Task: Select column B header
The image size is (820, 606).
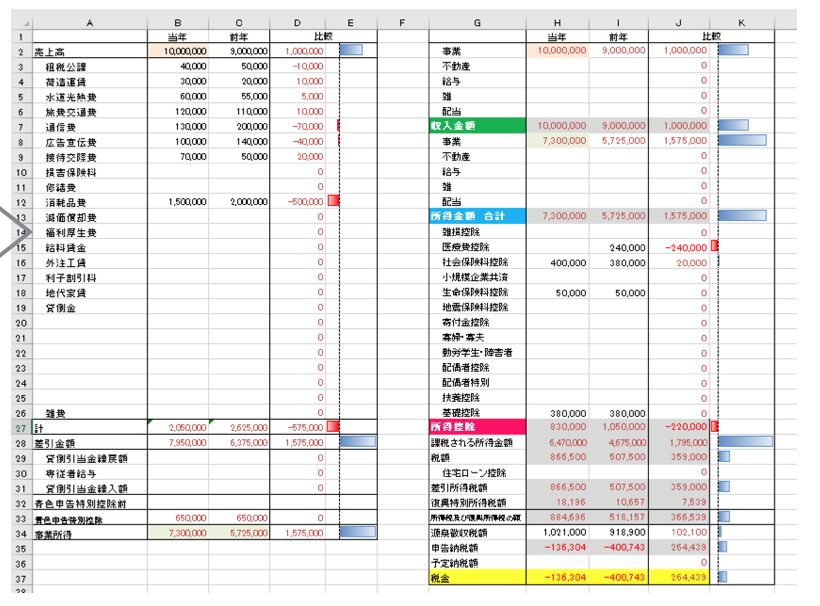Action: coord(178,22)
